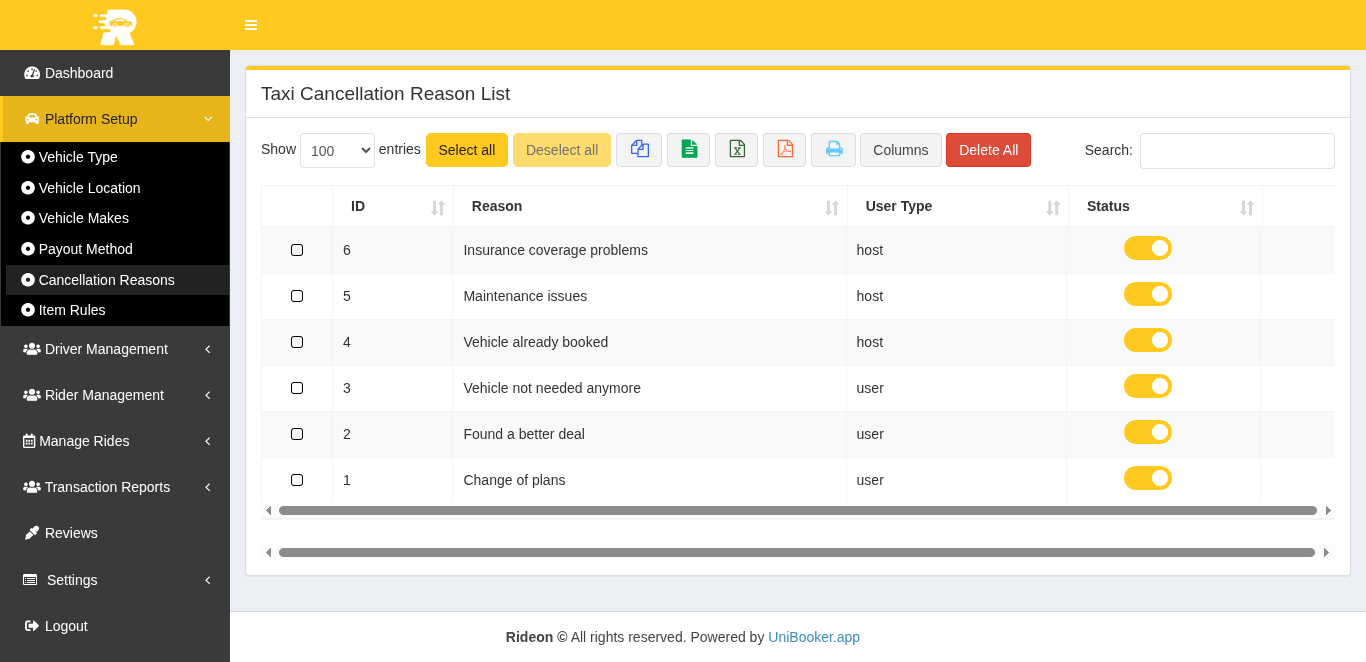Click the copy to clipboard export icon
This screenshot has height=662, width=1366.
639,150
